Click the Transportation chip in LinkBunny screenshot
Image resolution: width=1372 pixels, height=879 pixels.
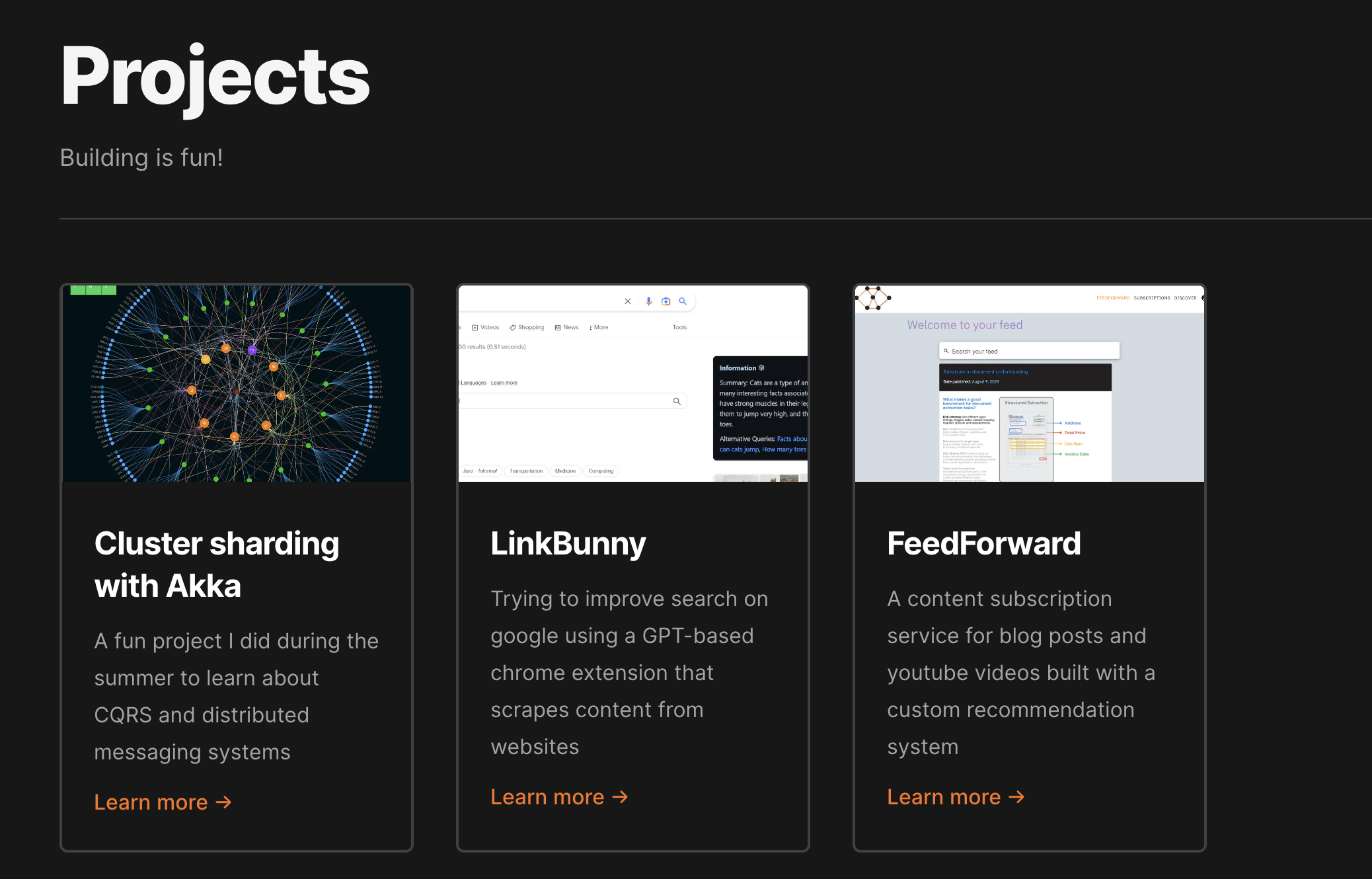pos(525,471)
